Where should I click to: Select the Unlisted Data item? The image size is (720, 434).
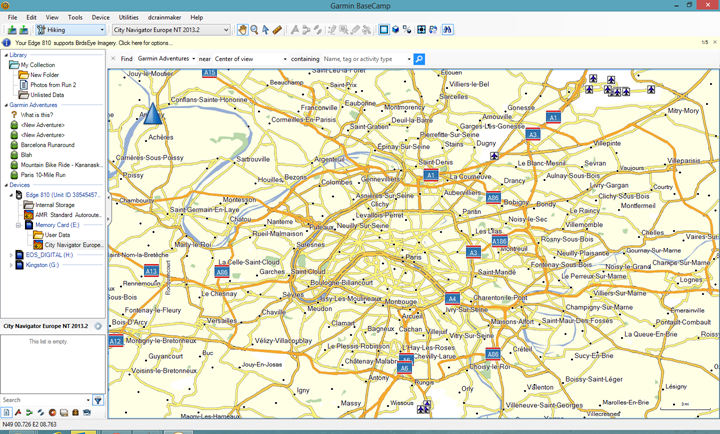click(47, 95)
